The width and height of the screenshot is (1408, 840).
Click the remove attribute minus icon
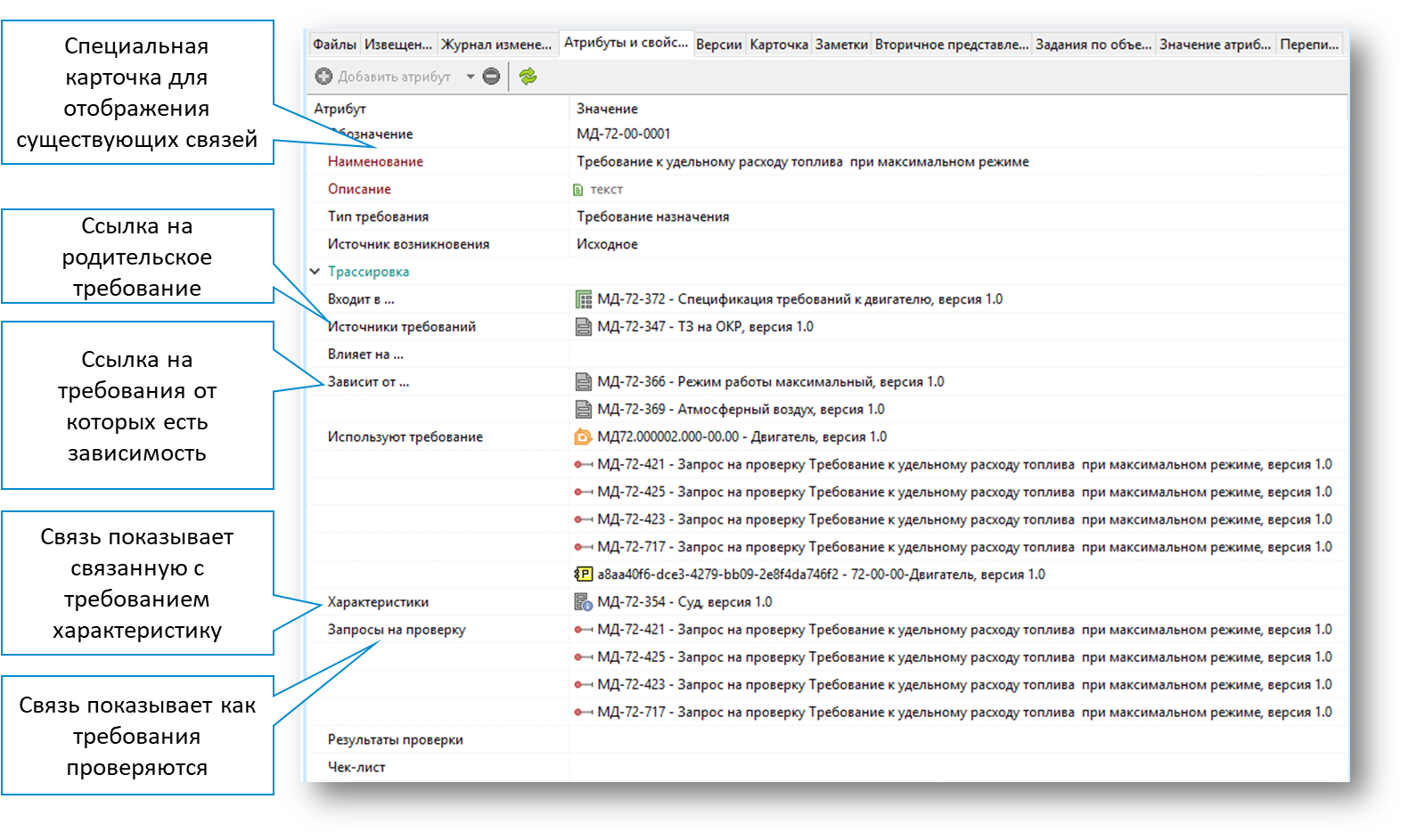(x=491, y=77)
